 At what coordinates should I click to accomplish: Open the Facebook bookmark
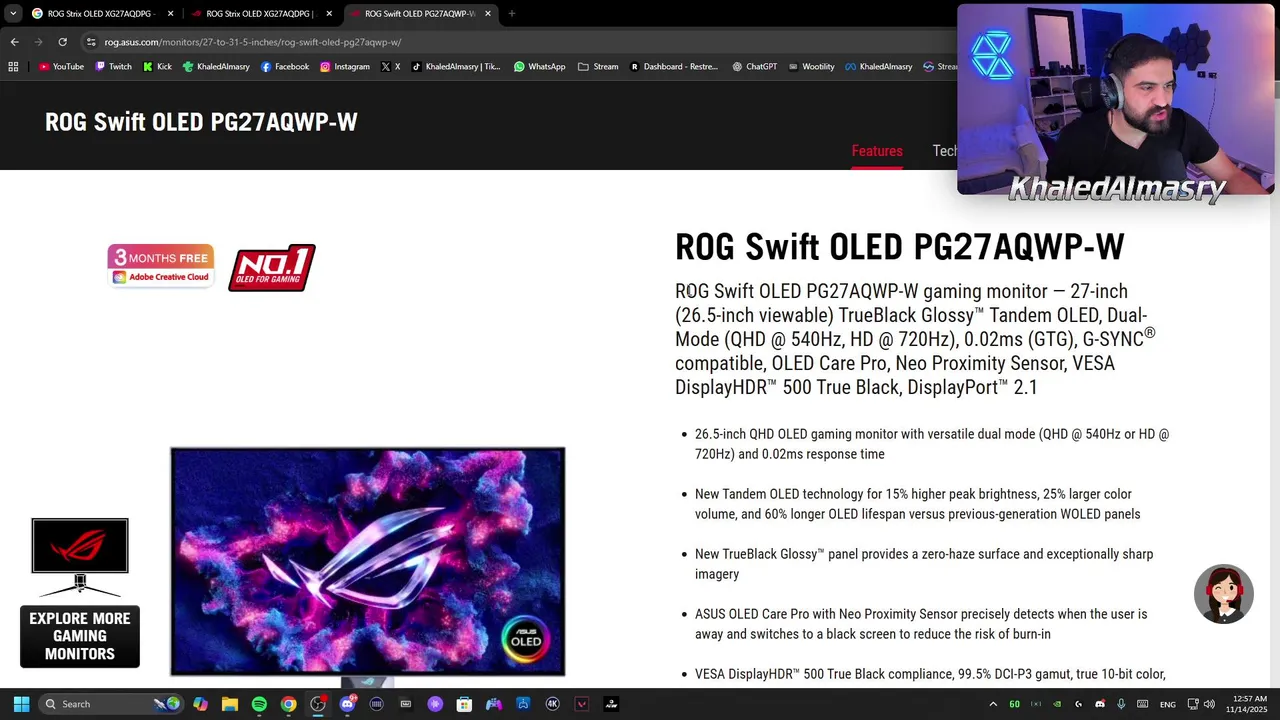[284, 67]
